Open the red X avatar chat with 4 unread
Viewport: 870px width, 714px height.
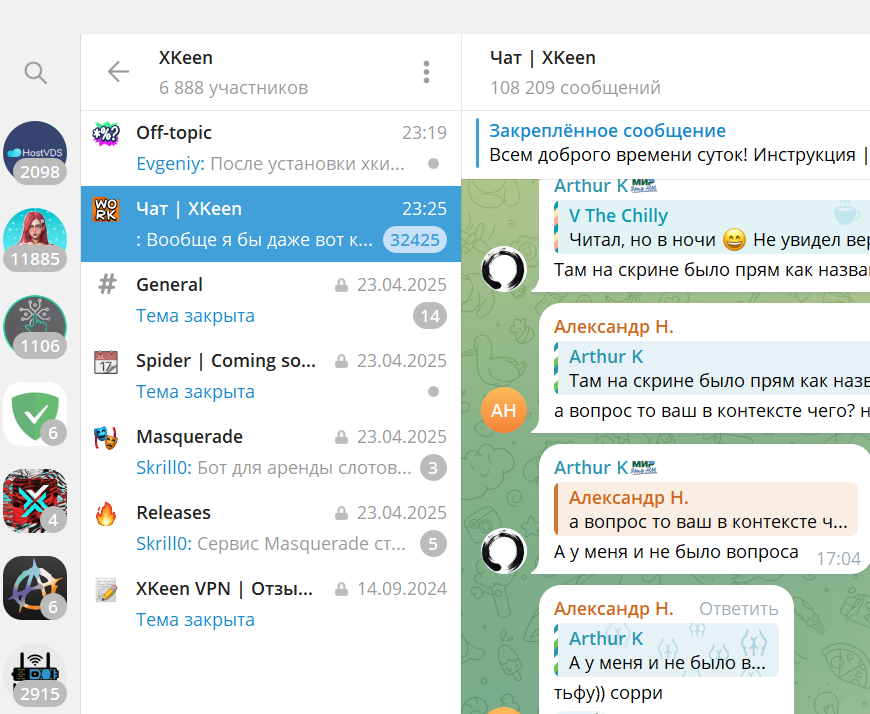(x=35, y=501)
